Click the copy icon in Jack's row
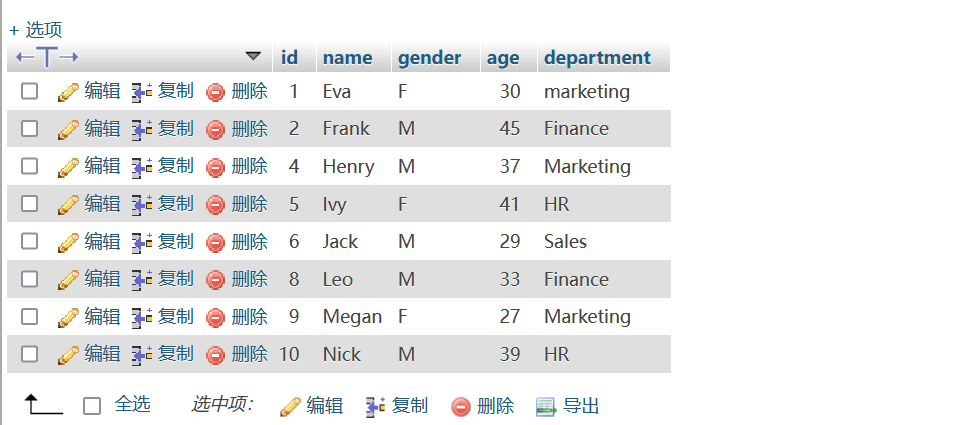This screenshot has width=953, height=425. tap(142, 243)
